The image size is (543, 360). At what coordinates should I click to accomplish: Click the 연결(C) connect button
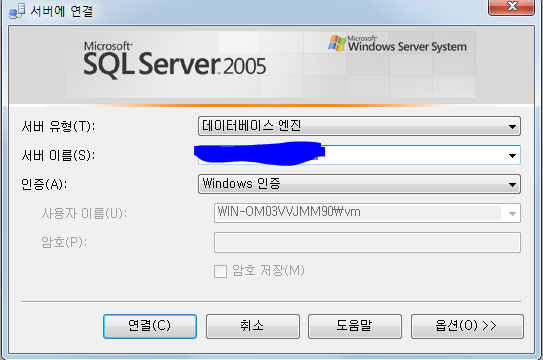pos(150,326)
